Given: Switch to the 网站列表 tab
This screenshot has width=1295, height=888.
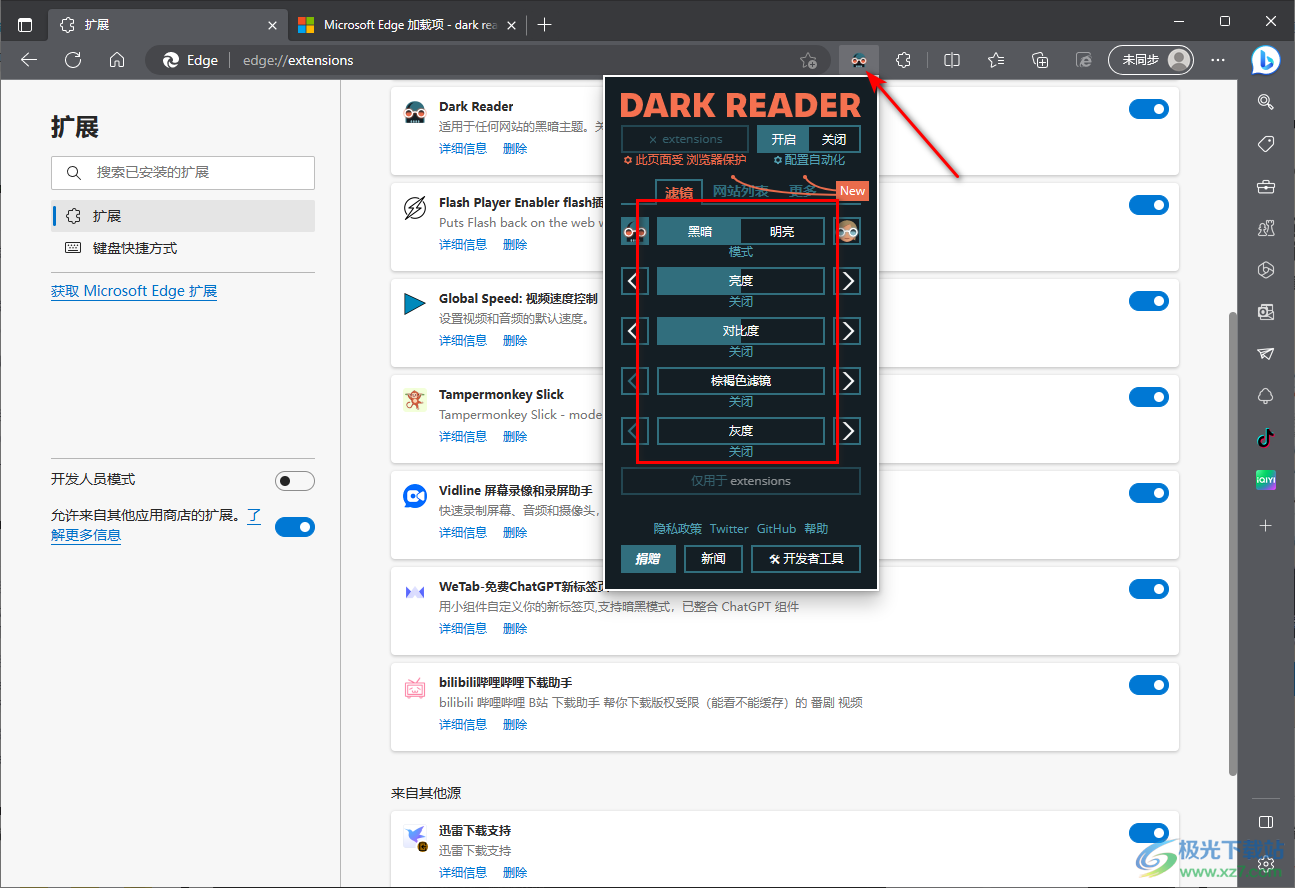Looking at the screenshot, I should point(741,191).
